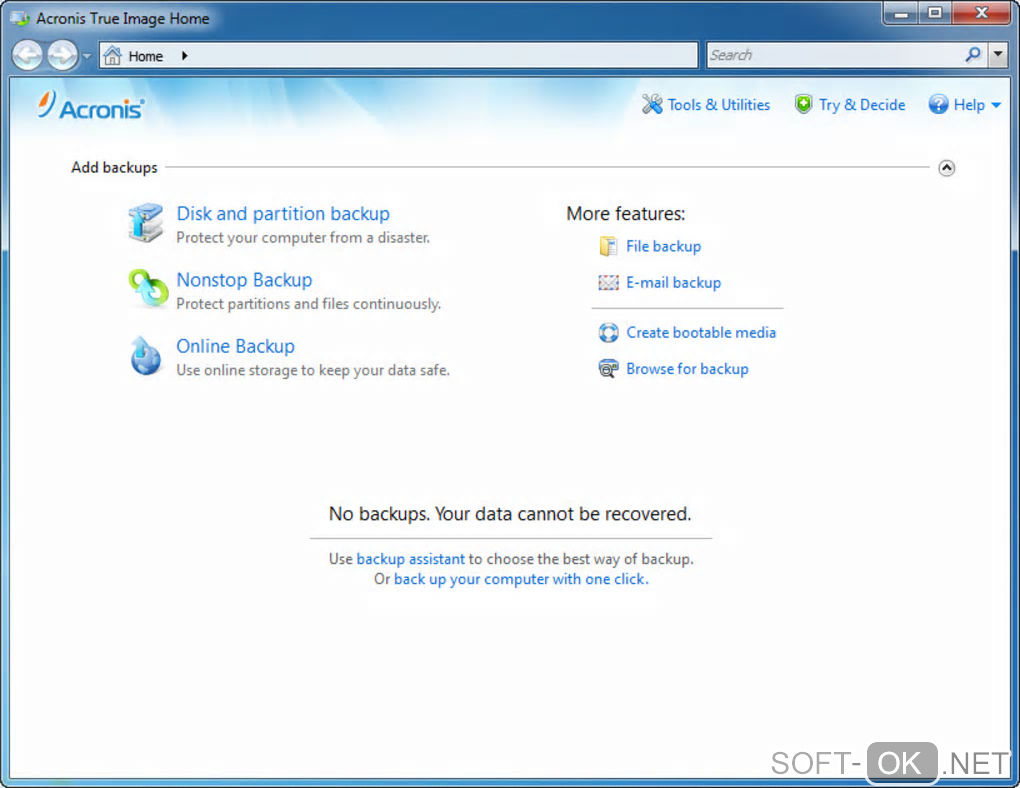Open the Help menu label
Screen dimensions: 1020x788
[969, 105]
